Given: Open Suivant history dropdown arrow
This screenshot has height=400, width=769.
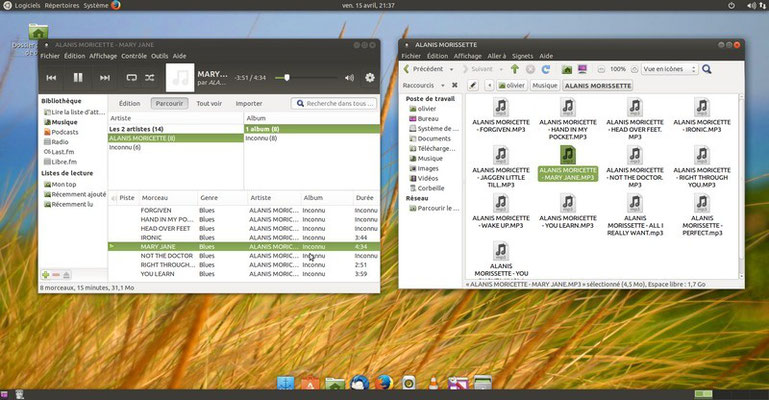Looking at the screenshot, I should tap(501, 69).
